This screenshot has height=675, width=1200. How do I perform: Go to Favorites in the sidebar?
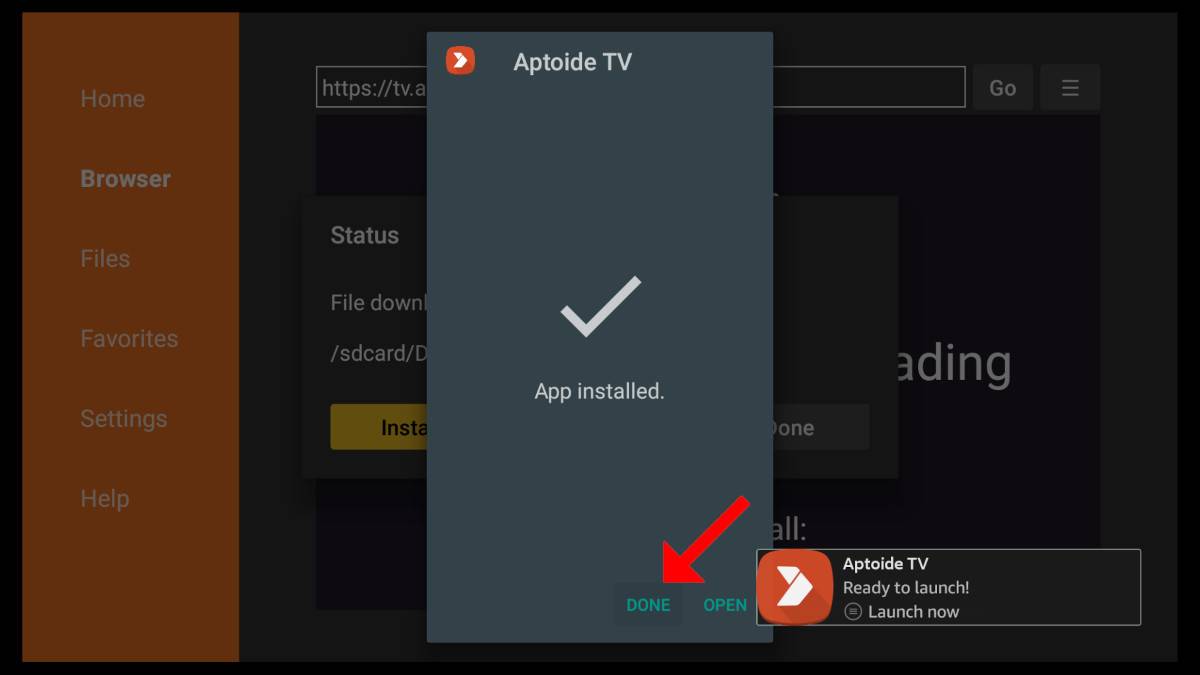129,339
